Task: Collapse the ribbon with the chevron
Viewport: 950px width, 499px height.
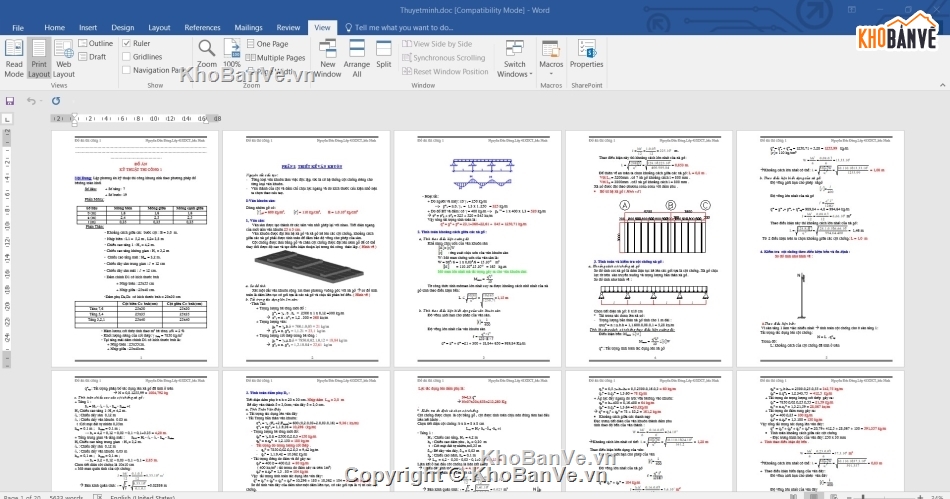Action: (x=943, y=85)
